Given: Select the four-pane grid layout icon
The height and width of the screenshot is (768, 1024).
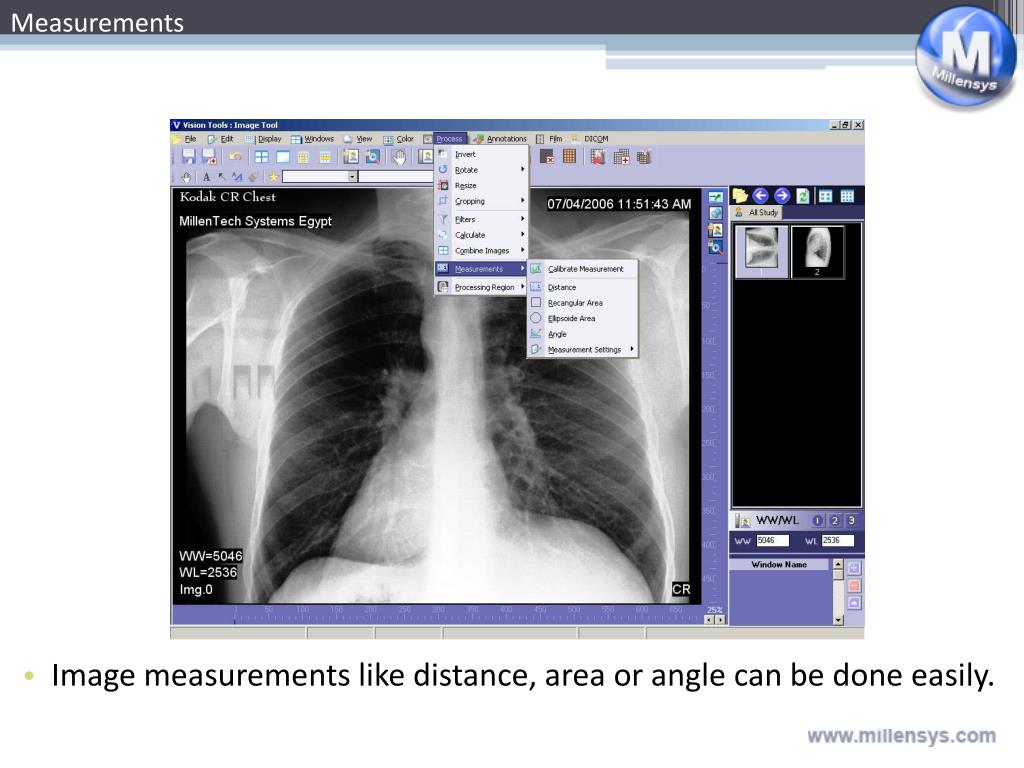Looking at the screenshot, I should [261, 157].
